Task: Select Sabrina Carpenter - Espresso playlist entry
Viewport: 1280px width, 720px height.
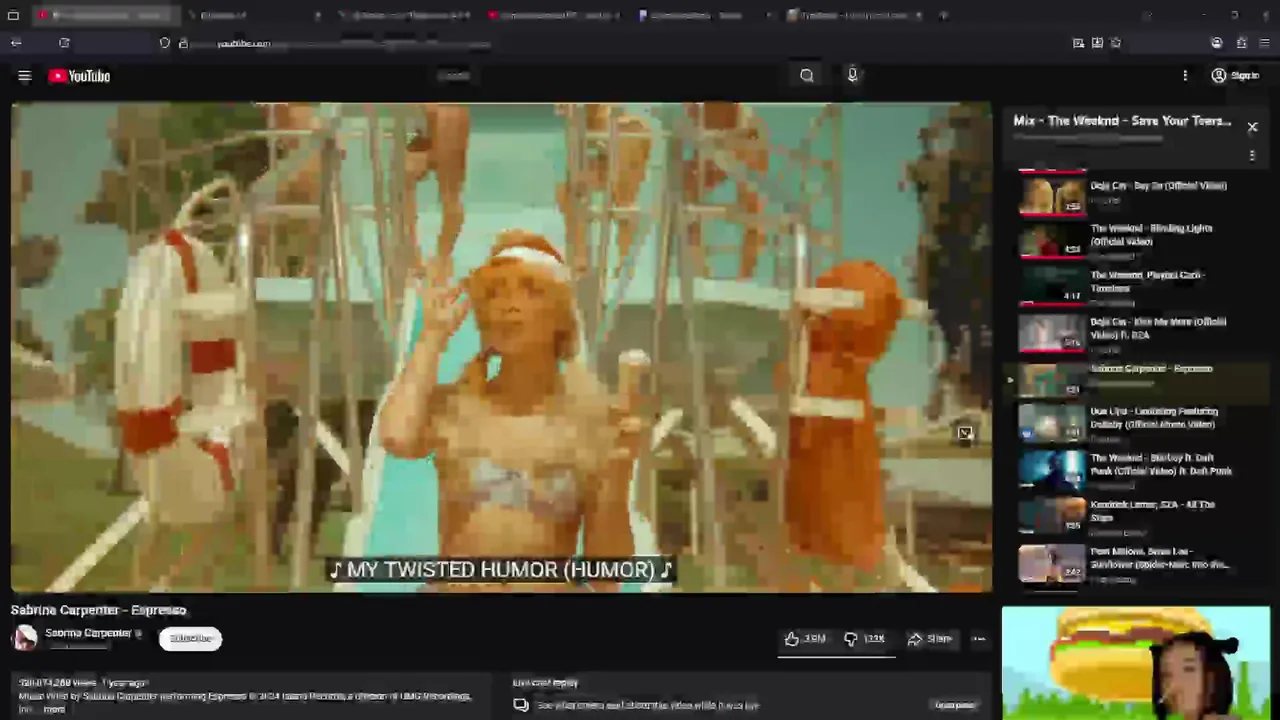Action: point(1136,380)
